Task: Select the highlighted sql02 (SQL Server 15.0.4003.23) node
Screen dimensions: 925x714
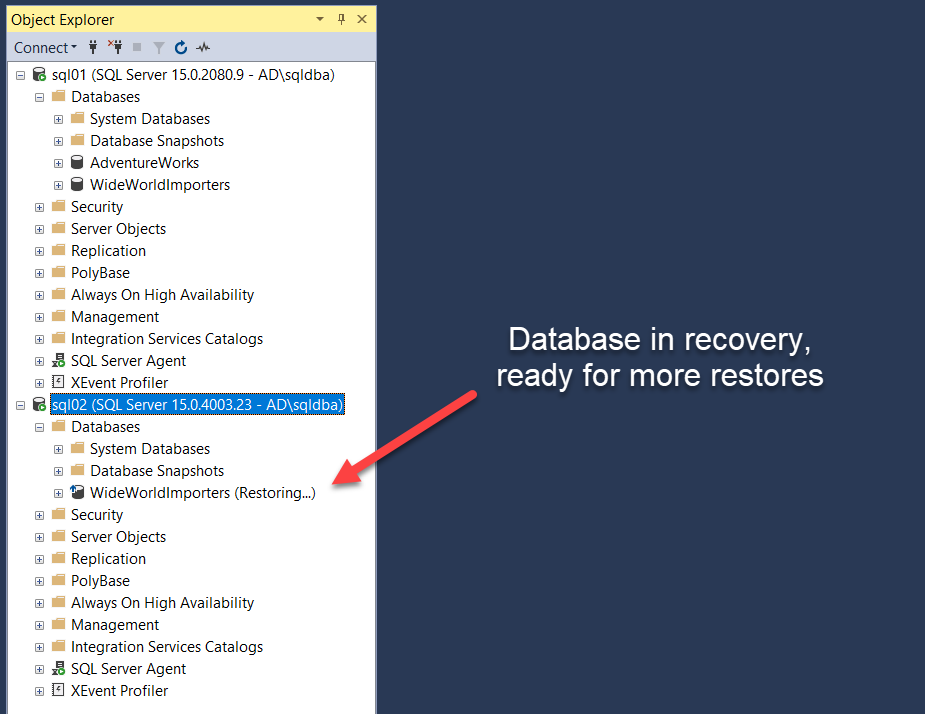Action: point(197,405)
